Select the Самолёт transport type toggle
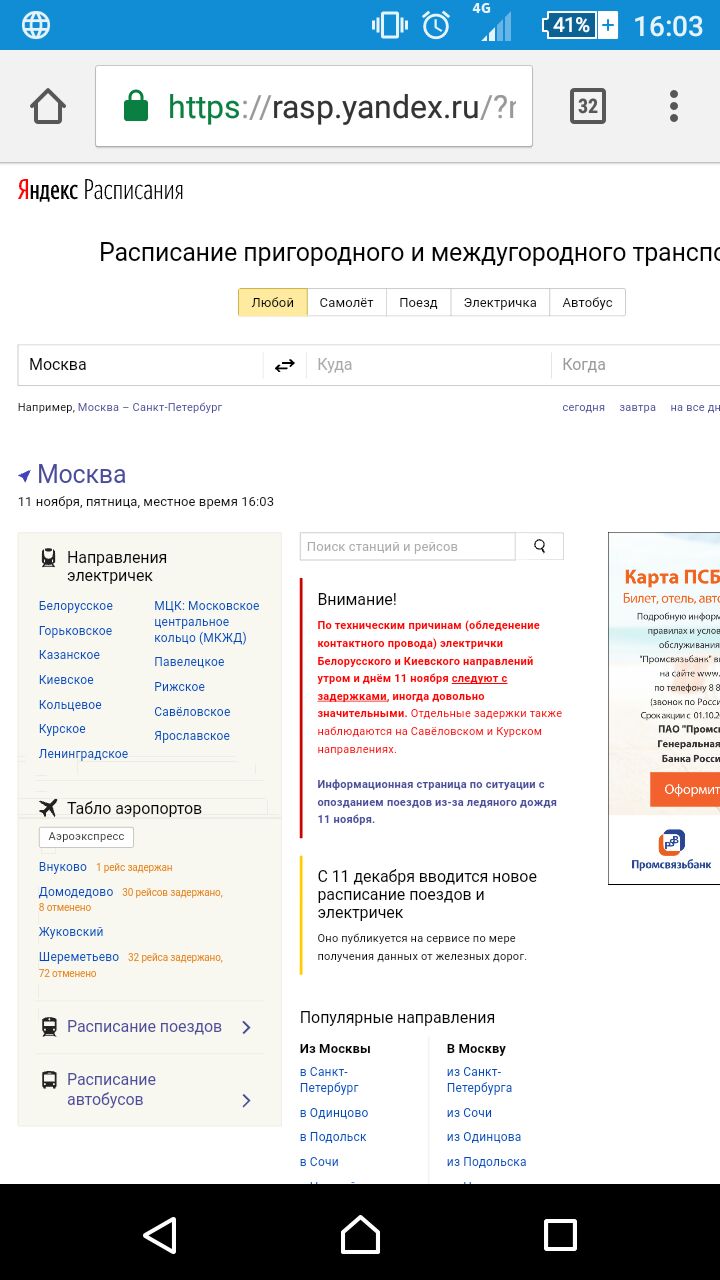The width and height of the screenshot is (720, 1280). pyautogui.click(x=346, y=302)
